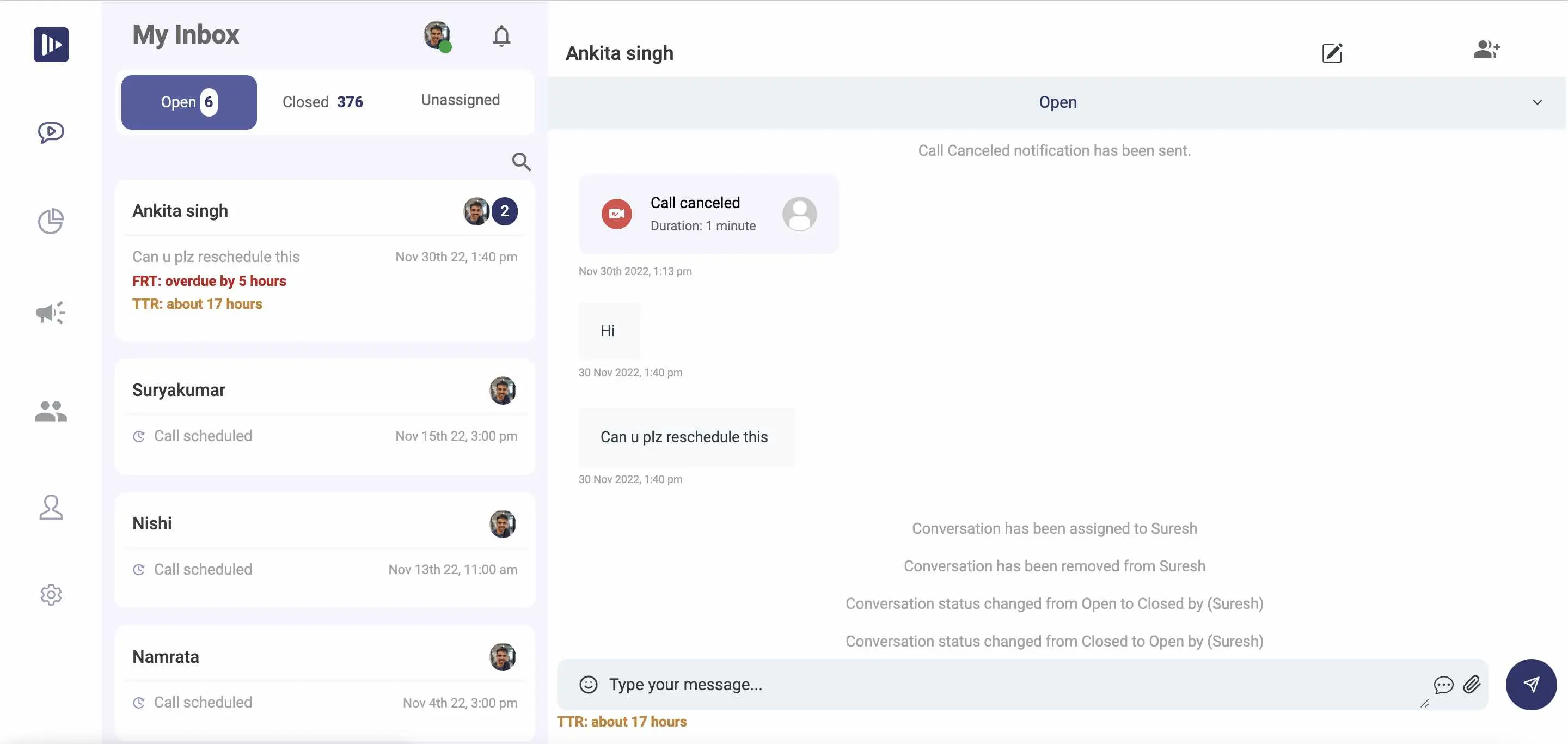Viewport: 1568px width, 744px height.
Task: Click the edit note pencil icon
Action: coord(1332,53)
